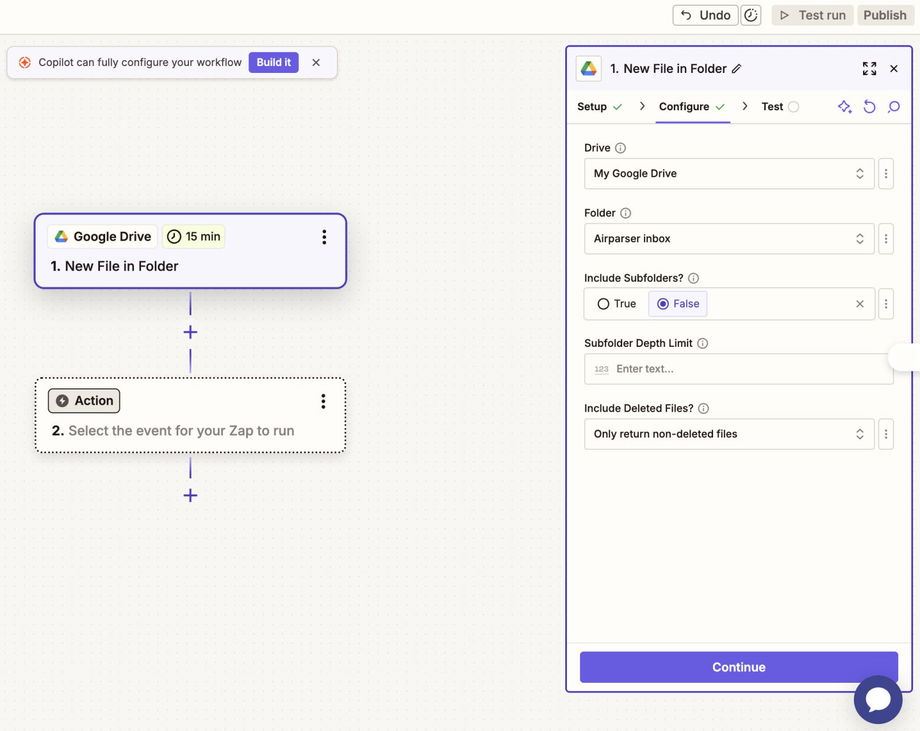Expand the step panel to fullscreen
920x731 pixels.
870,69
